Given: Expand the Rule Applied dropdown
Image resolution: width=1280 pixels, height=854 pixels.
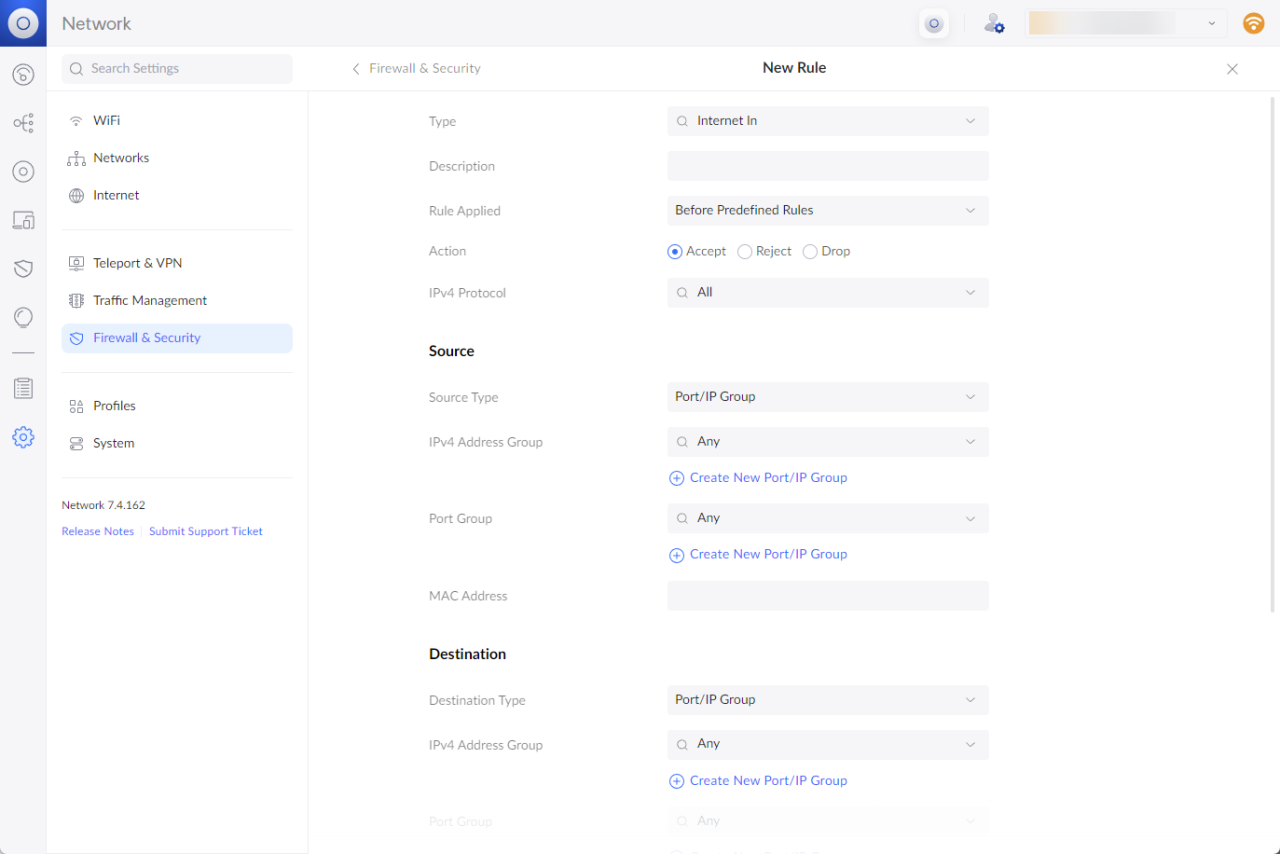Looking at the screenshot, I should pos(827,211).
